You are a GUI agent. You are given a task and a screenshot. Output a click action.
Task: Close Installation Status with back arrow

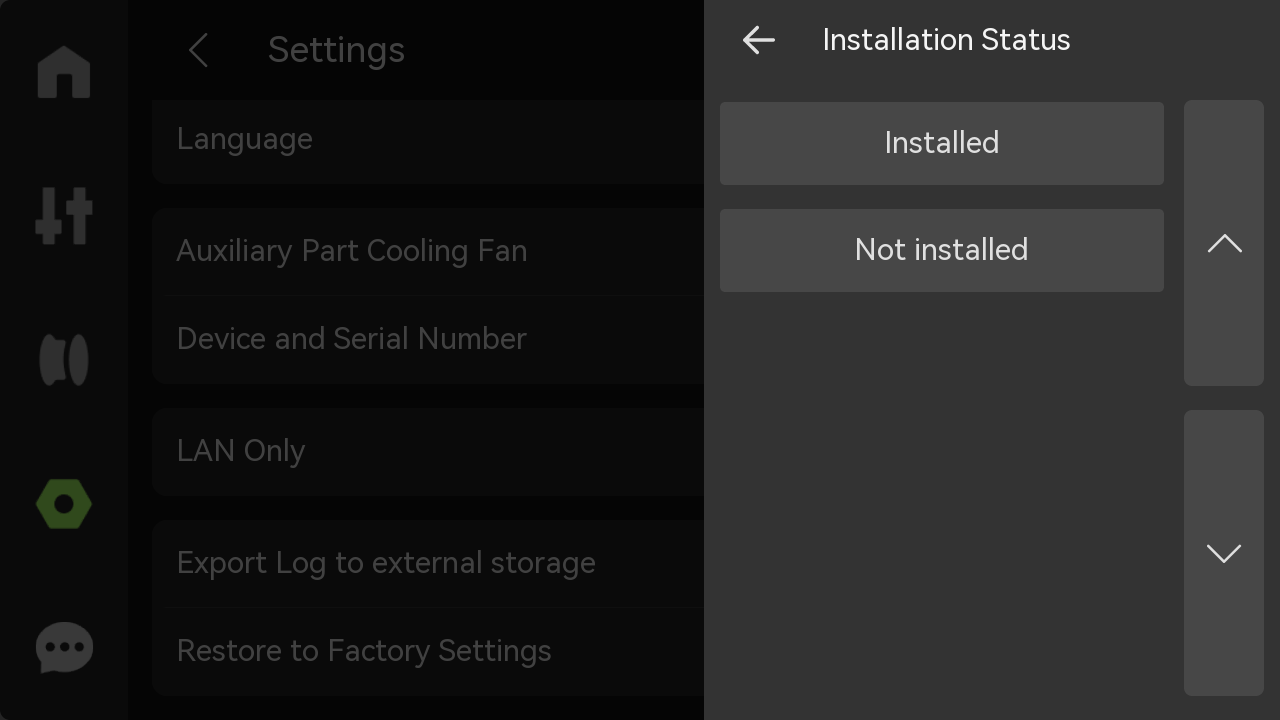[x=759, y=40]
